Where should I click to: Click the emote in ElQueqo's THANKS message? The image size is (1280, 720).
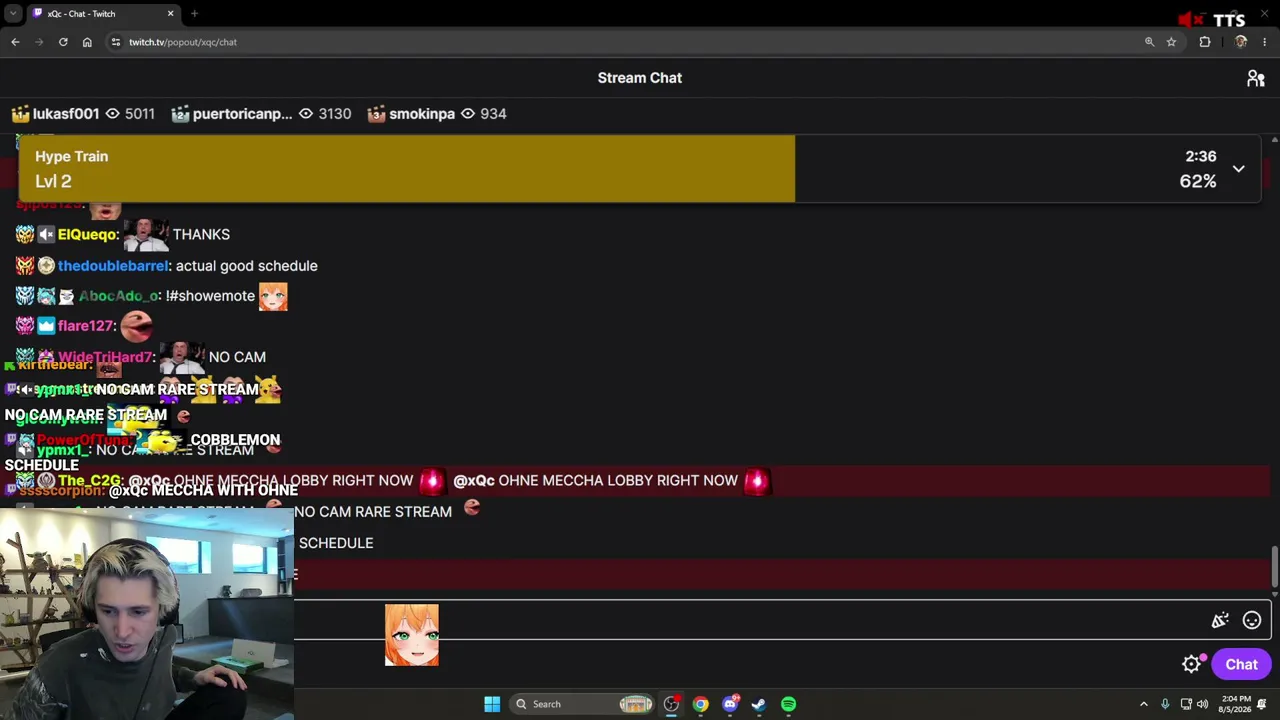[146, 234]
